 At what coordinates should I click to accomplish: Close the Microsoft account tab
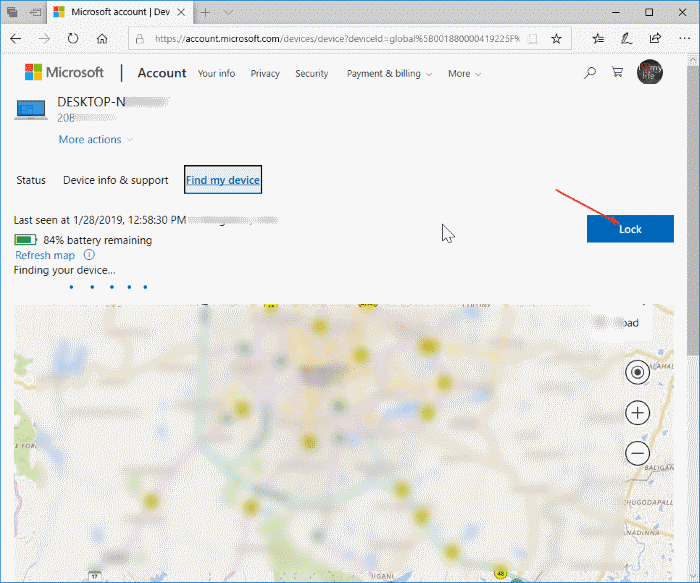click(181, 12)
